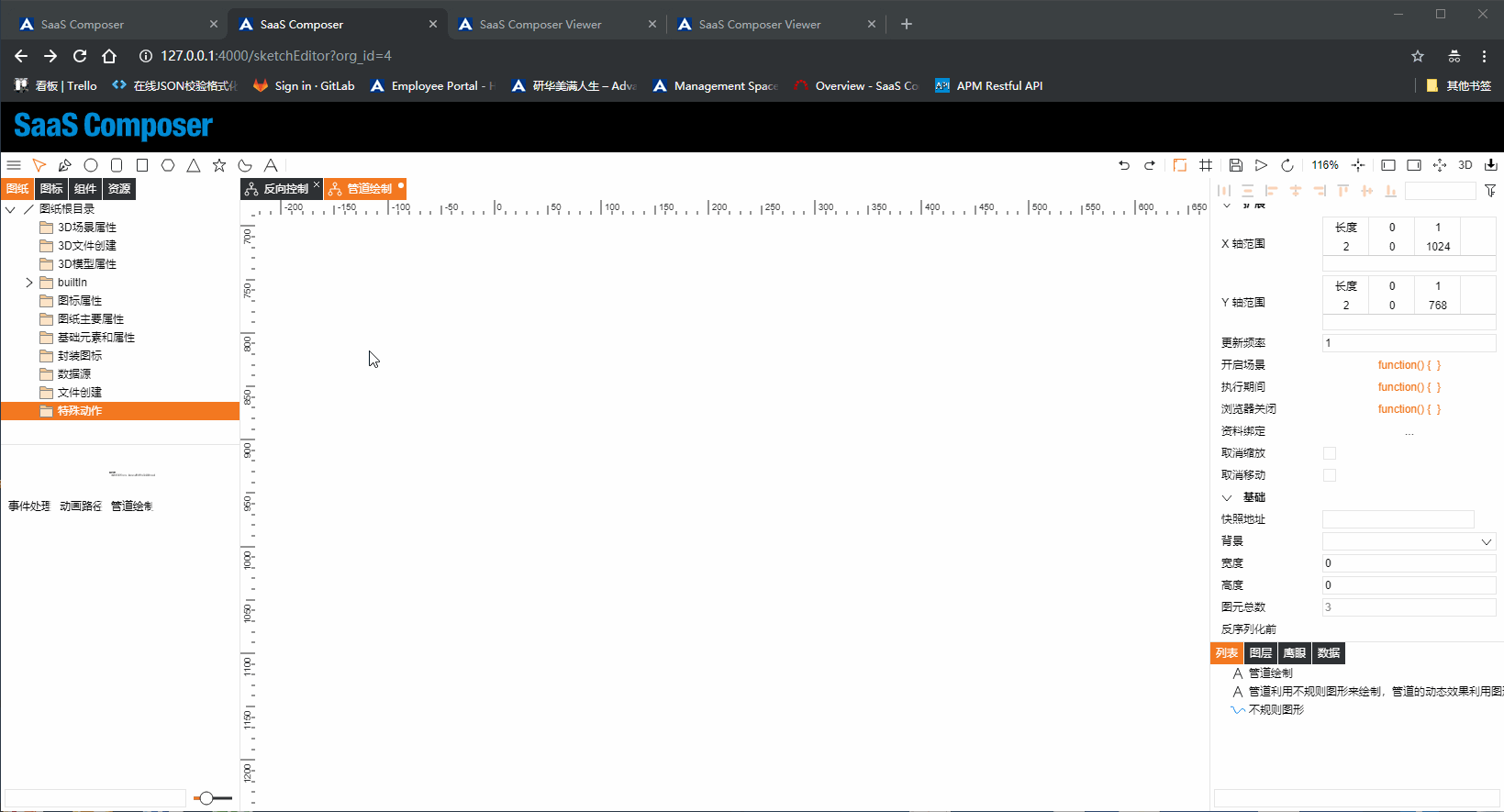This screenshot has width=1504, height=812.
Task: Click the thumbnail size slider handle
Action: (206, 798)
